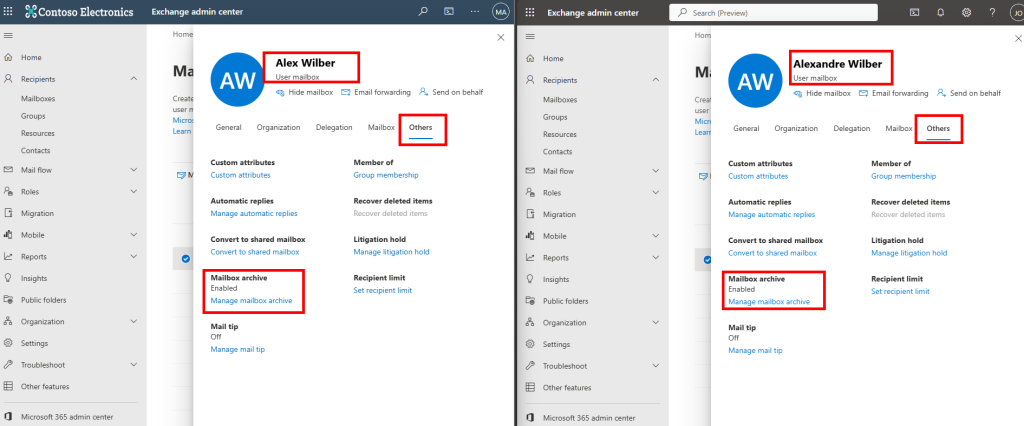
Task: Expand Mobile in Contoso window sidebar
Action: 134,235
